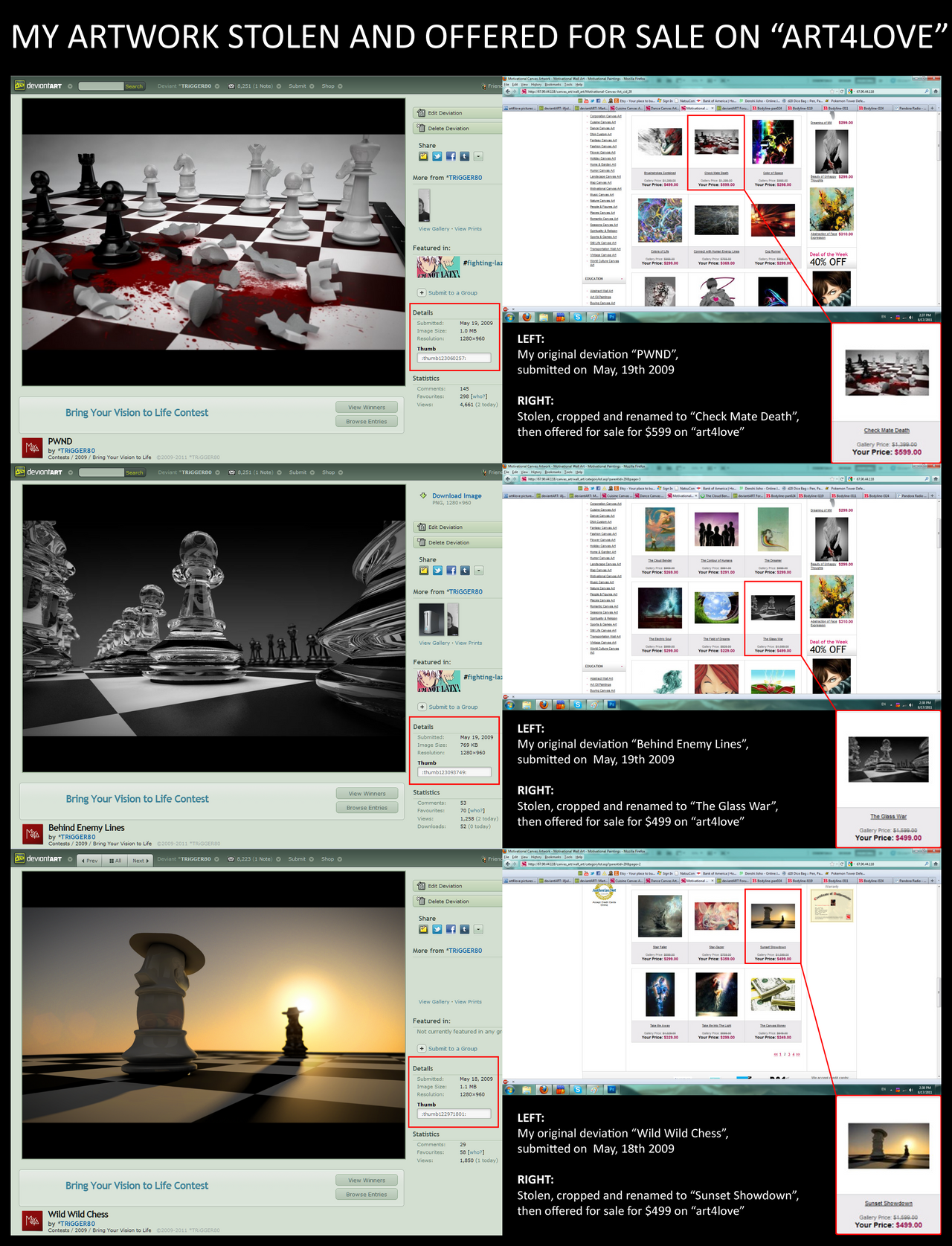
Task: Click Delete Deviation on Wild Wild Chess page
Action: 457,902
